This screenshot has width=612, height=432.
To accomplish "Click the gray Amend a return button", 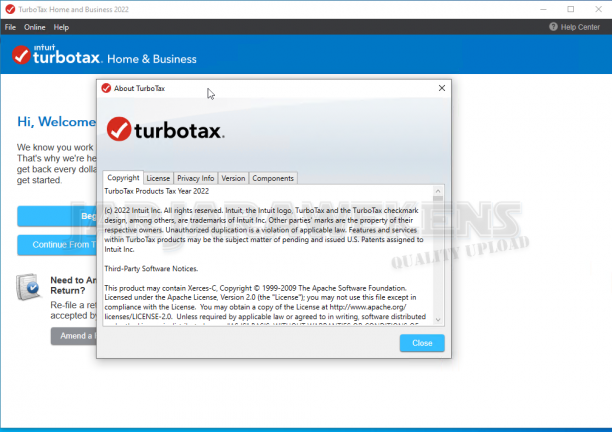I will [74, 336].
